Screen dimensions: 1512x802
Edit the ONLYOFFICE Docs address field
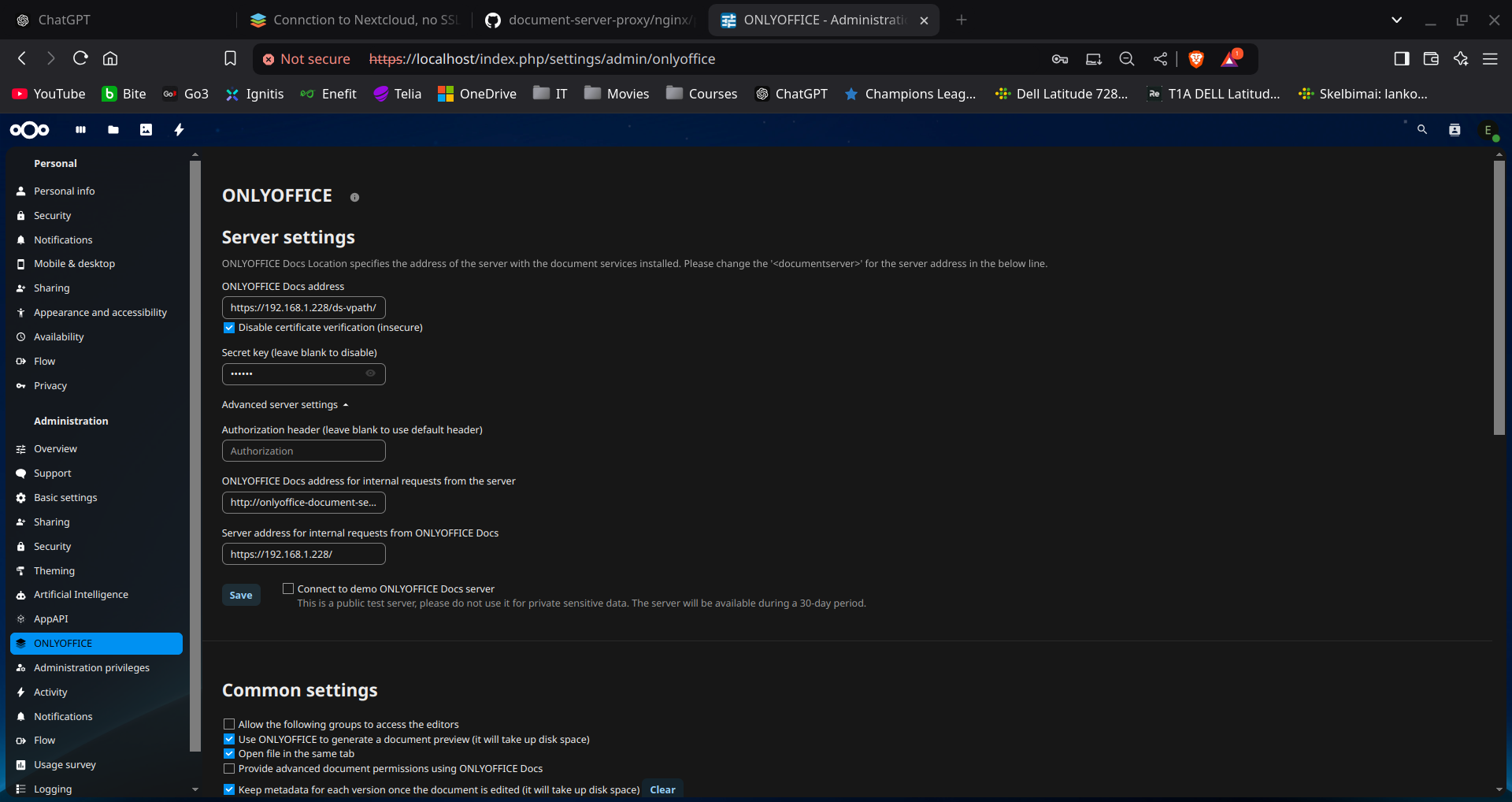[x=303, y=308]
